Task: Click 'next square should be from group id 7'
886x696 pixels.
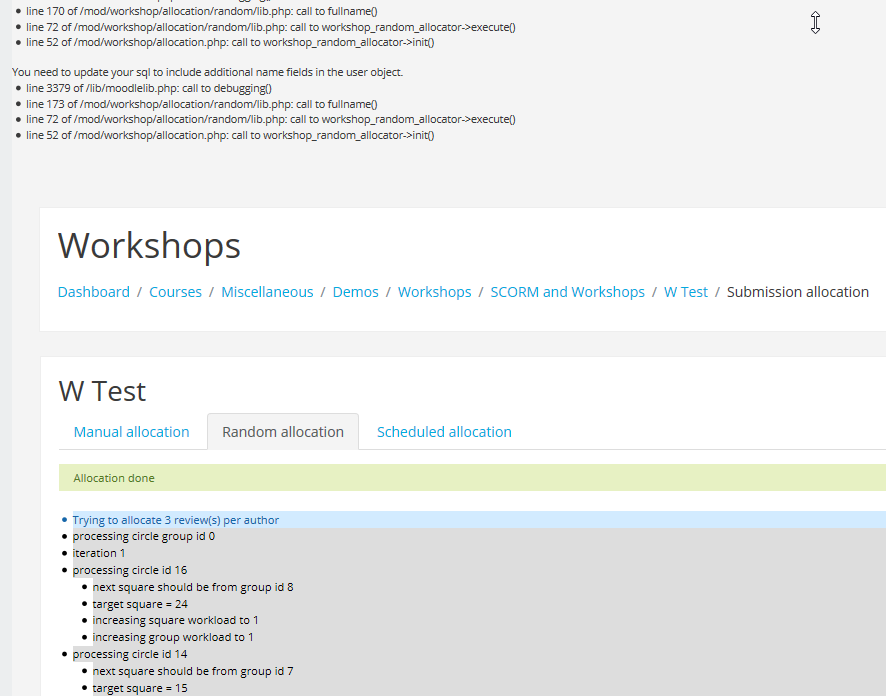Action: (193, 671)
